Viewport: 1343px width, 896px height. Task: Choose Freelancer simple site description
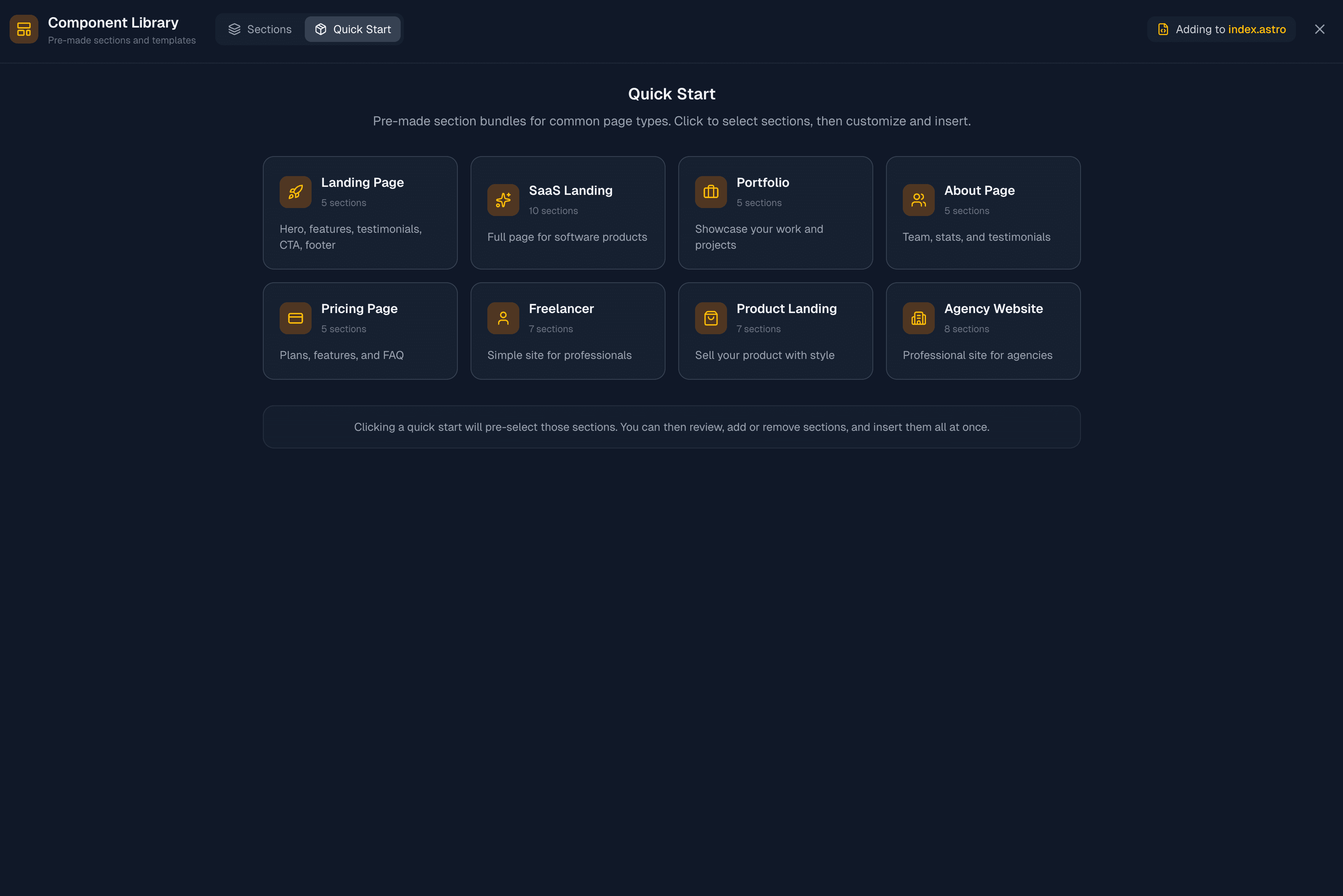558,355
